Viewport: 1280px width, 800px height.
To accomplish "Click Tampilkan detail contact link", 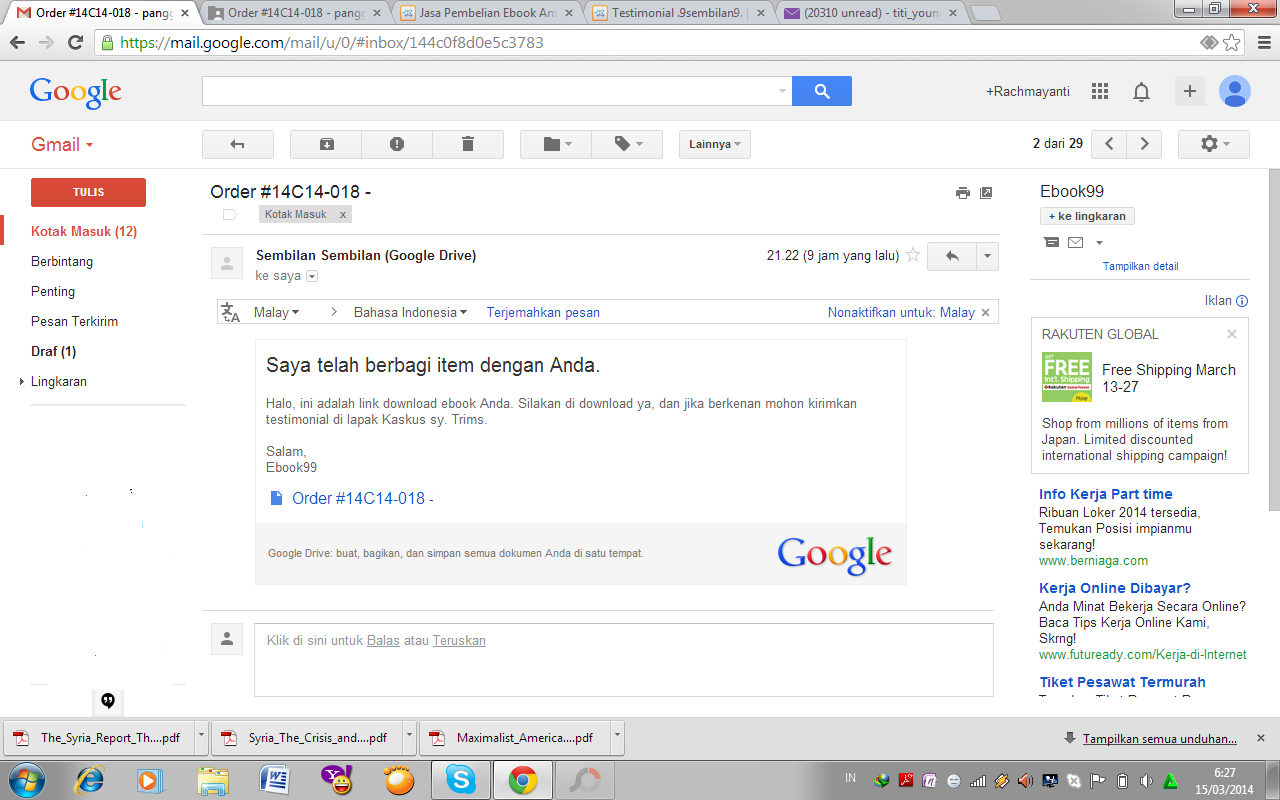I will click(1140, 266).
